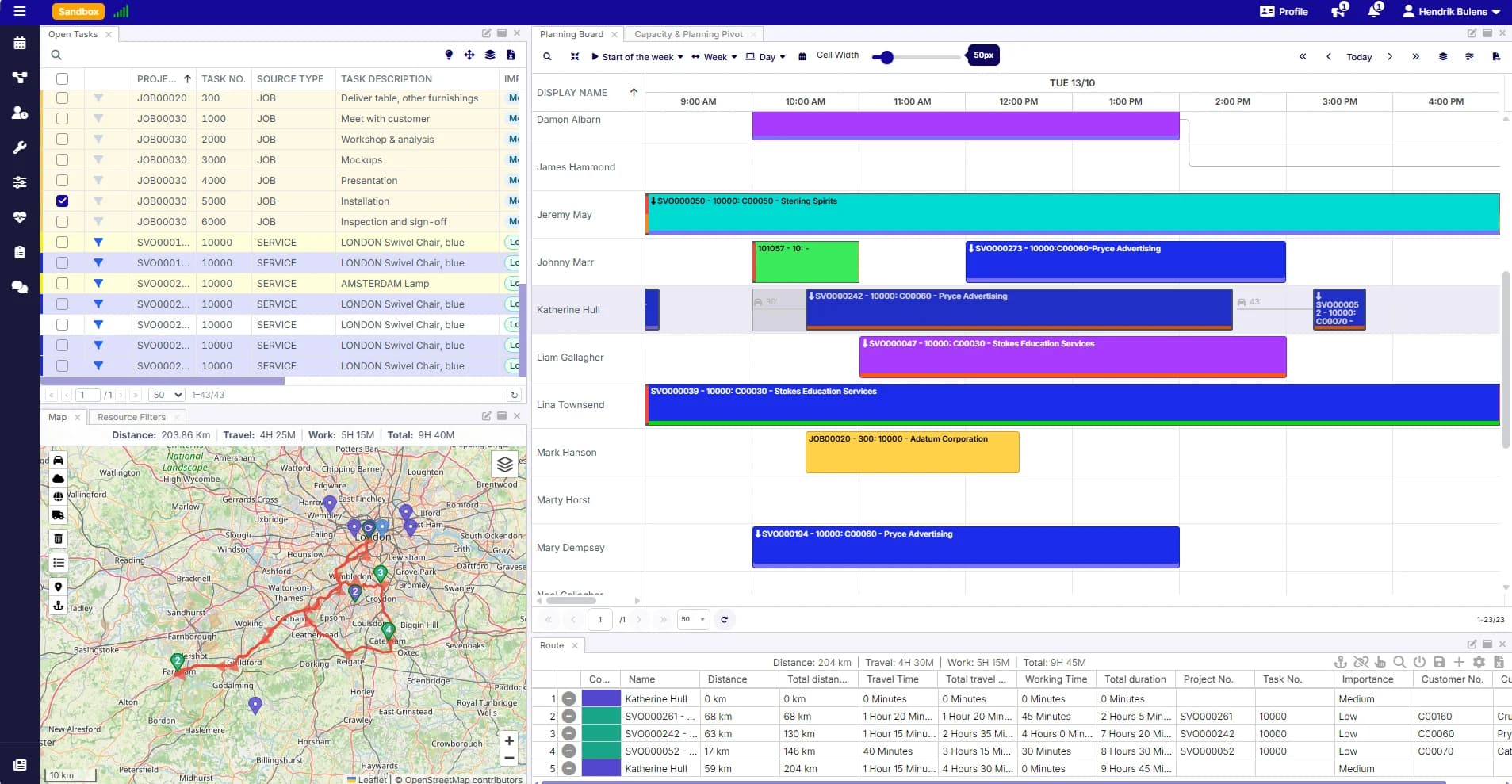Open the calendar icon in left sidebar

click(20, 43)
